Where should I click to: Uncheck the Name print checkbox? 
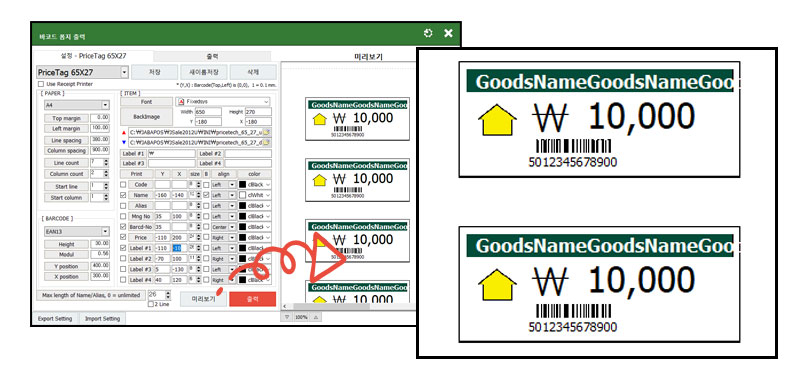pyautogui.click(x=123, y=195)
